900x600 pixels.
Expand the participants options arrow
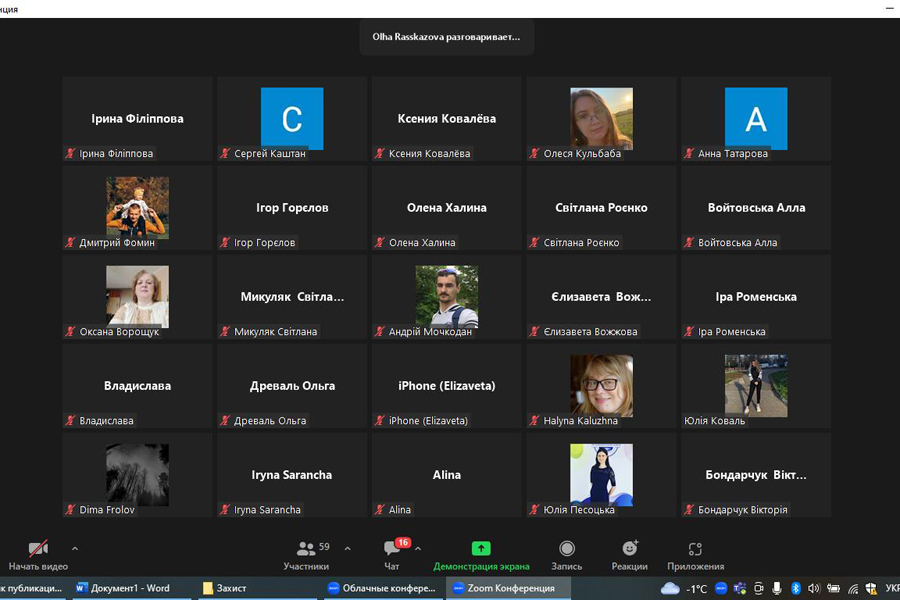pos(347,549)
